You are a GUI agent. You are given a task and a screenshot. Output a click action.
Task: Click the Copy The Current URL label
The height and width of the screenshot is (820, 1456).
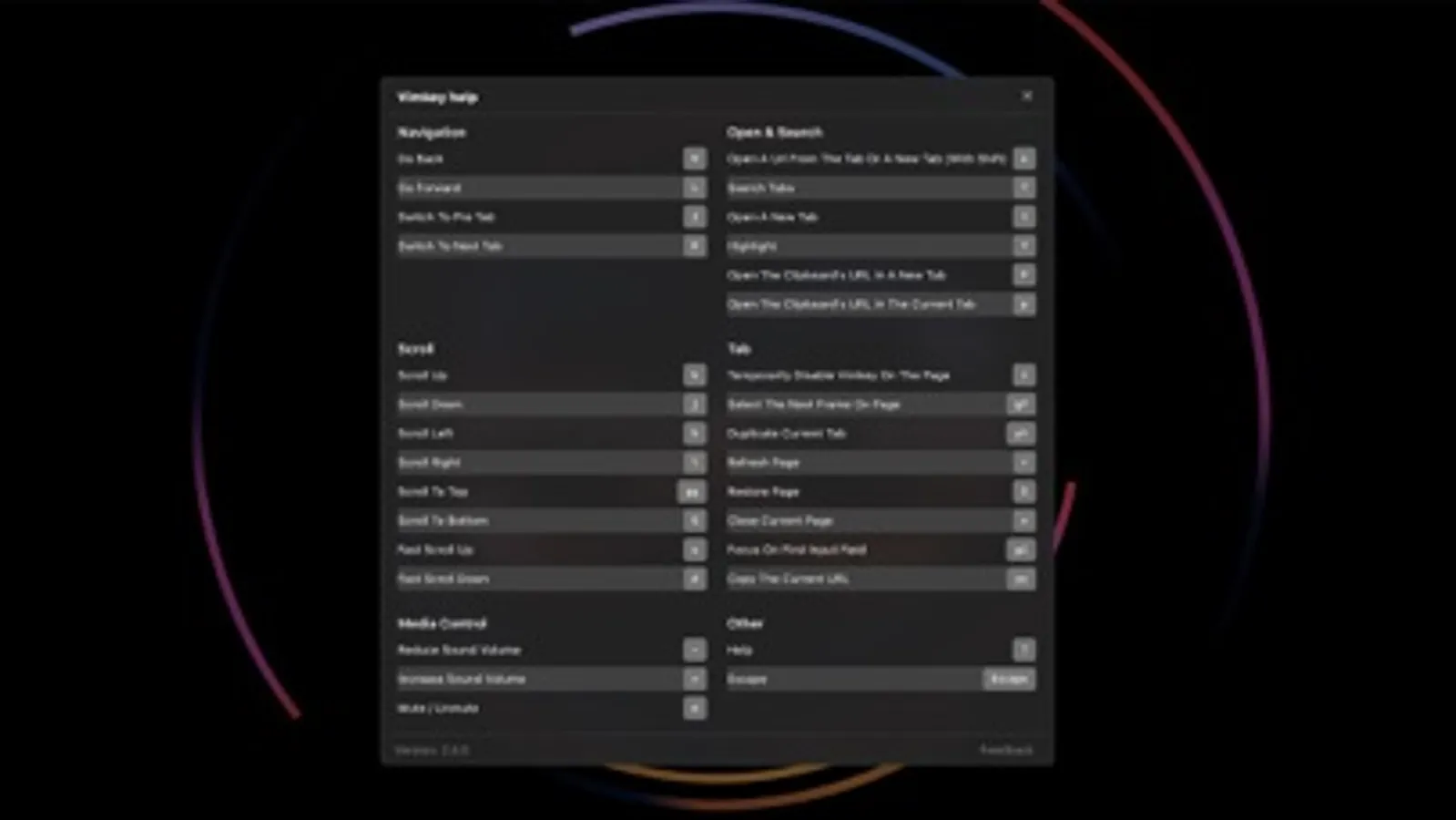788,579
